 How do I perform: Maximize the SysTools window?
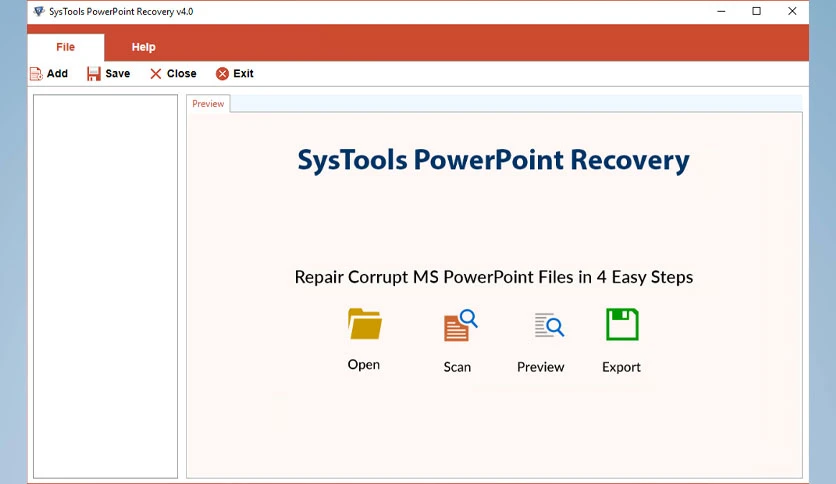(757, 11)
